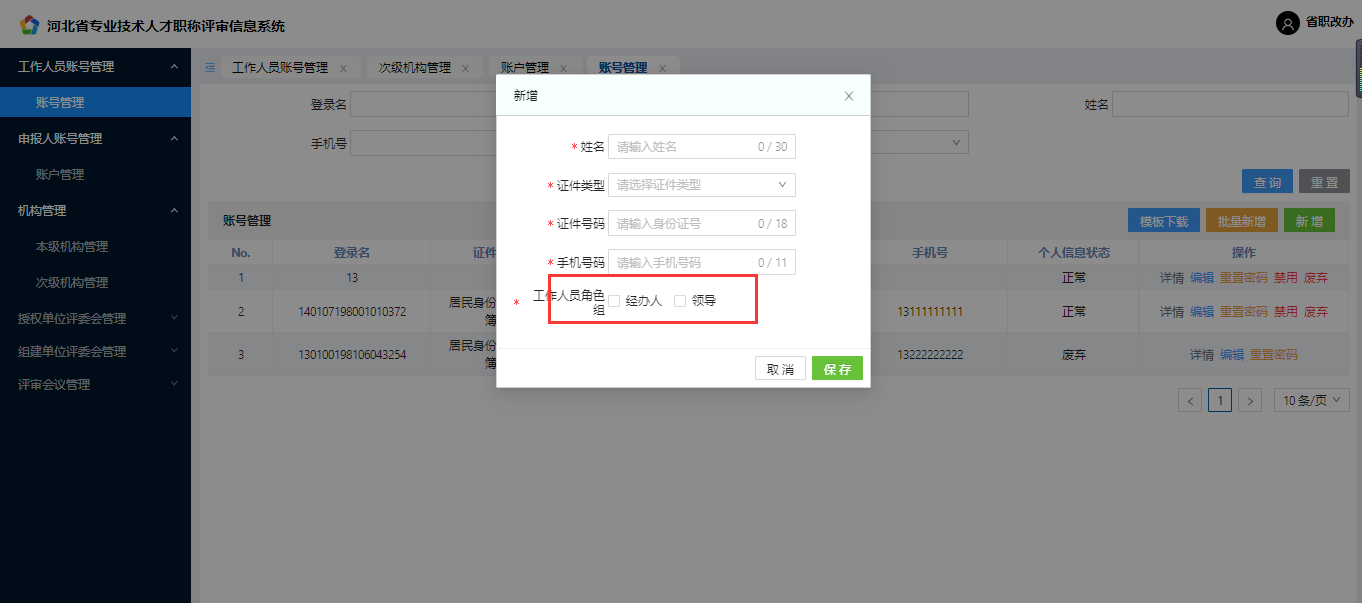1362x603 pixels.
Task: Check the 经办人 role checkbox
Action: click(615, 299)
